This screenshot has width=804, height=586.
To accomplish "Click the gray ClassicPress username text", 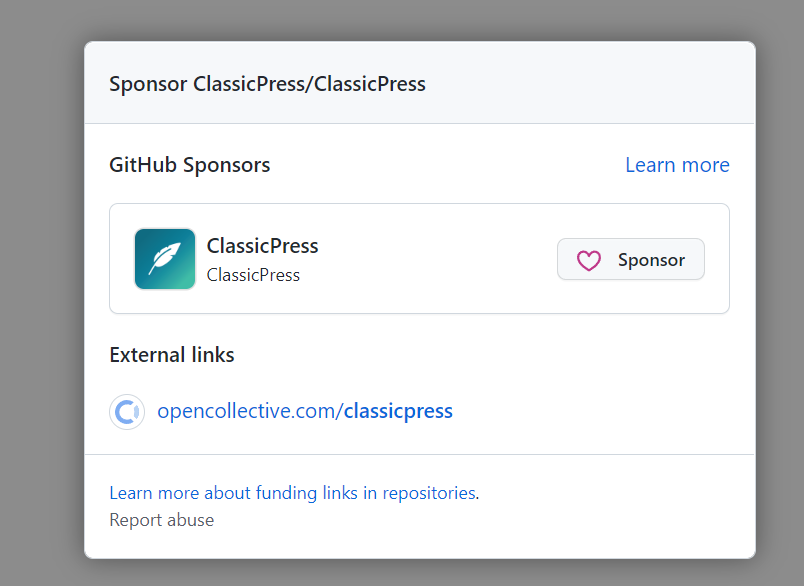I will [253, 275].
